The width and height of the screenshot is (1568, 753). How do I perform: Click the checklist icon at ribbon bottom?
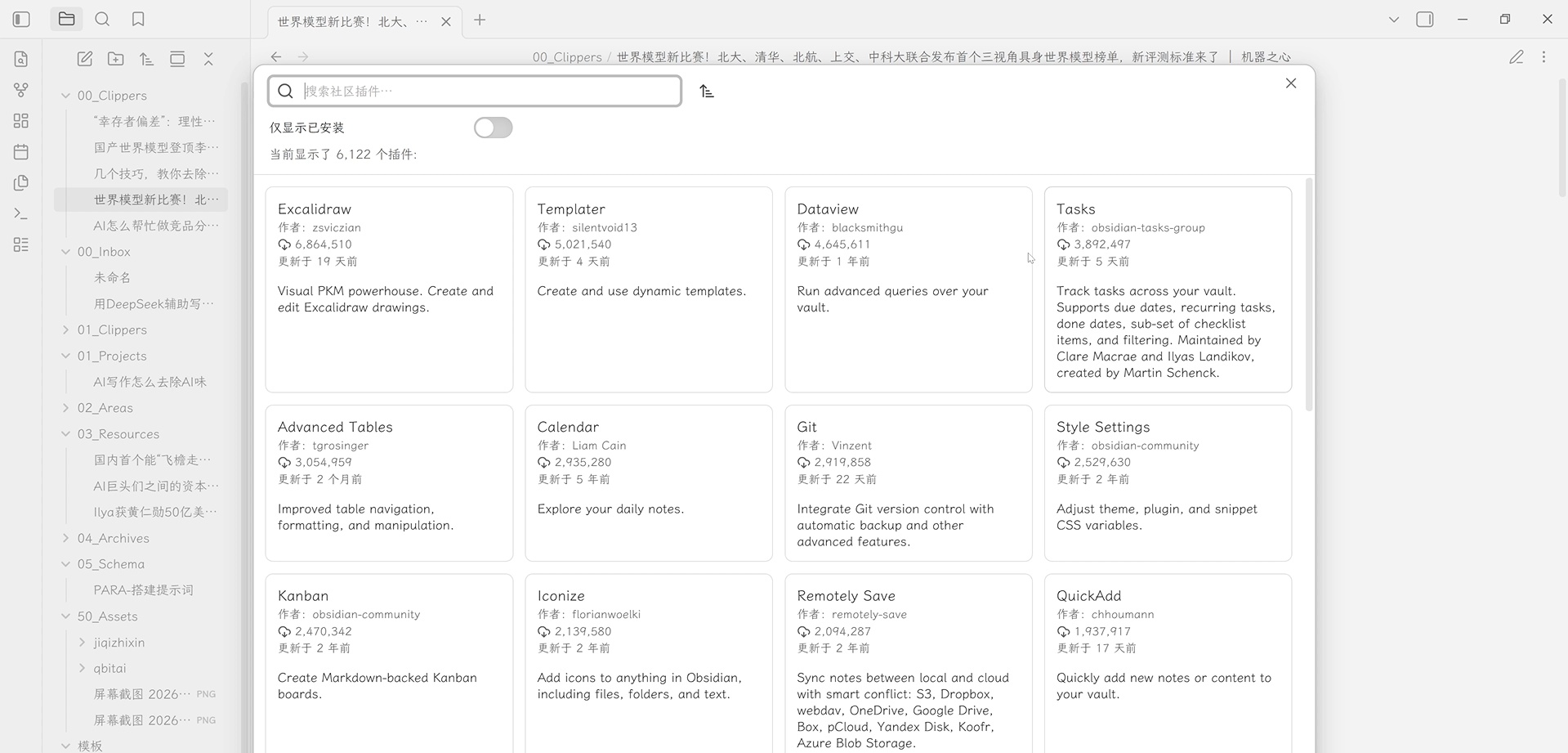click(x=21, y=244)
